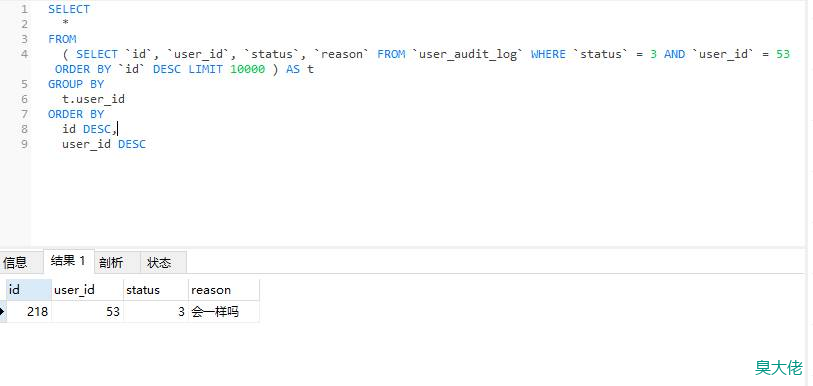Click line number 4 in the gutter
The height and width of the screenshot is (386, 813).
[x=25, y=54]
